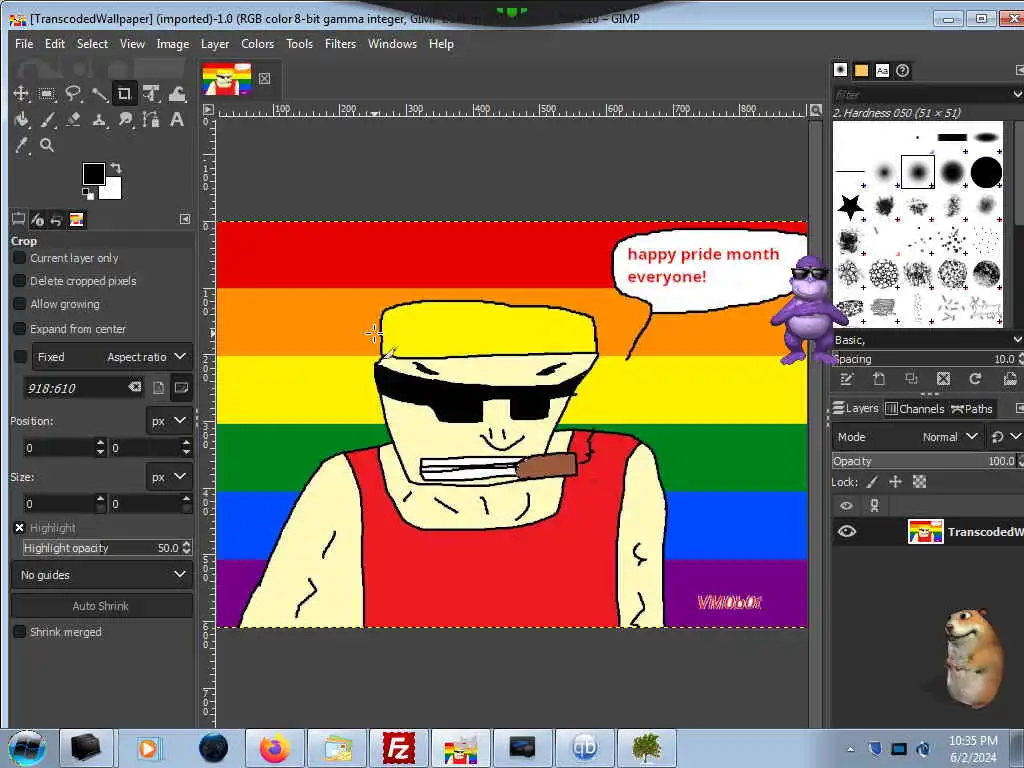Enable the Current layer only checkbox
The width and height of the screenshot is (1024, 768).
tap(19, 258)
